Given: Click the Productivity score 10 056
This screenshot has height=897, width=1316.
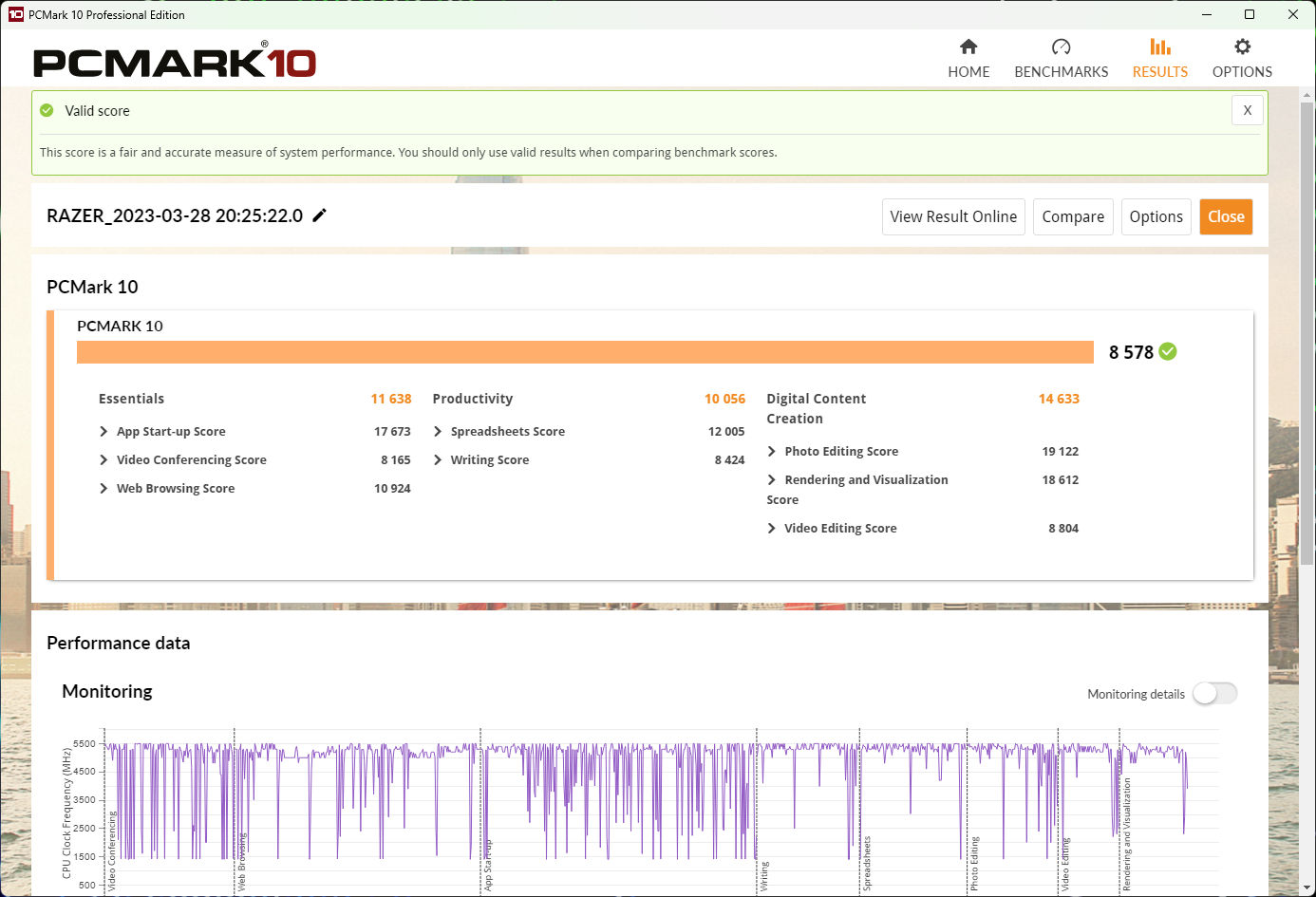Looking at the screenshot, I should tap(724, 399).
